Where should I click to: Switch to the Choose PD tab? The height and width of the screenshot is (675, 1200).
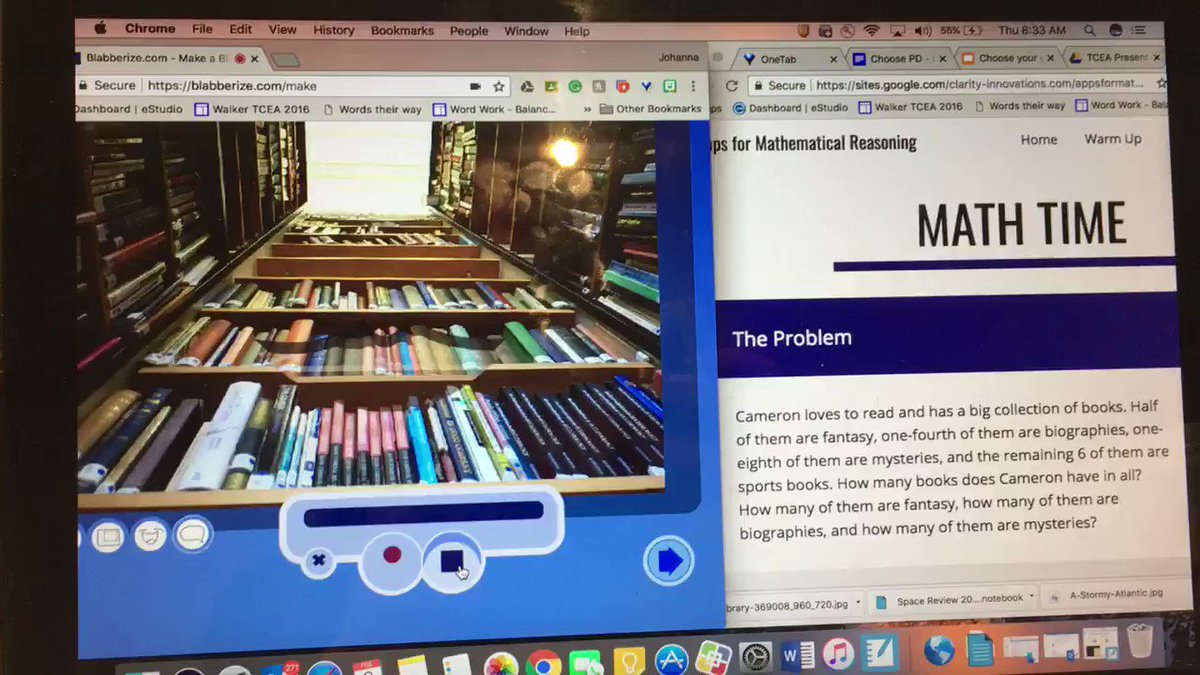[897, 59]
